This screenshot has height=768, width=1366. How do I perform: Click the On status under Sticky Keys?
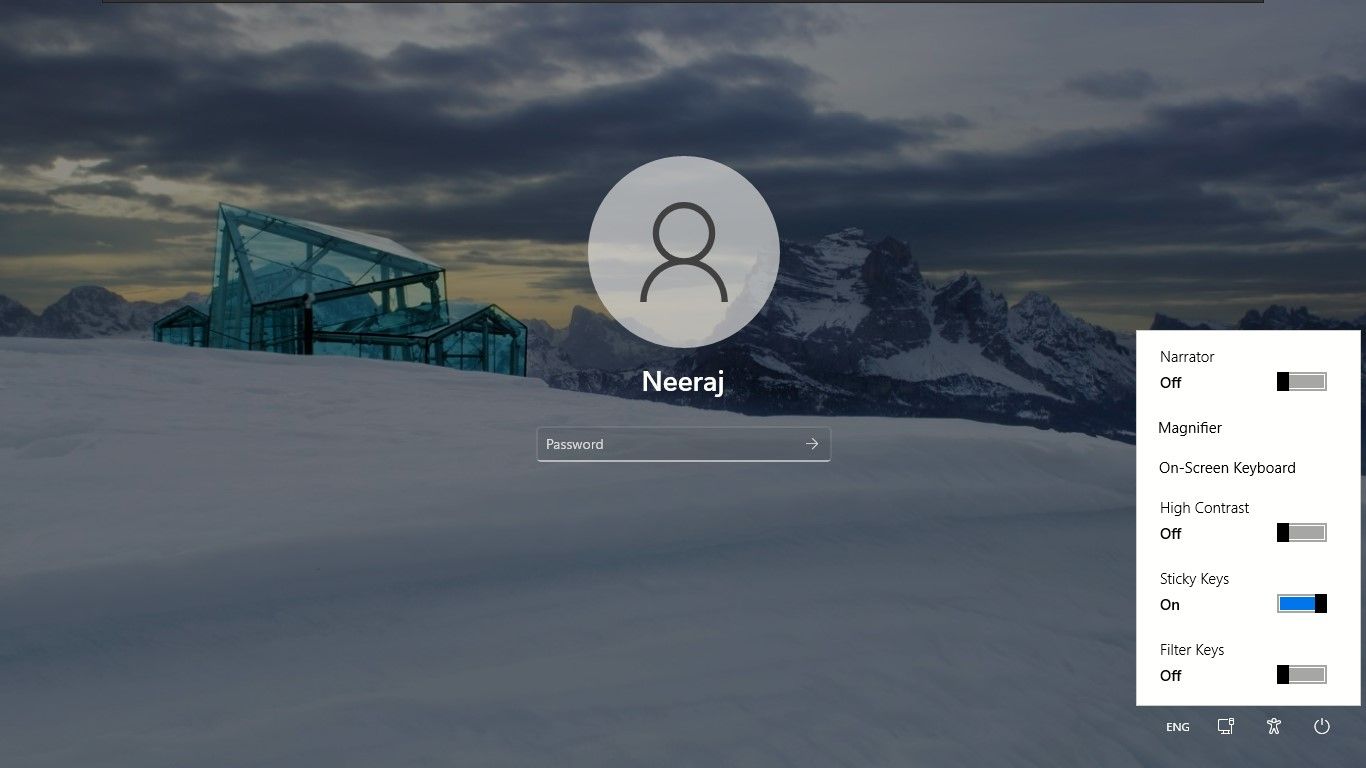click(1170, 604)
